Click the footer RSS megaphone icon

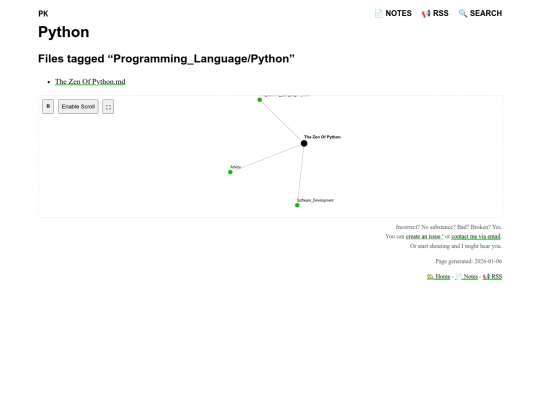tap(486, 277)
